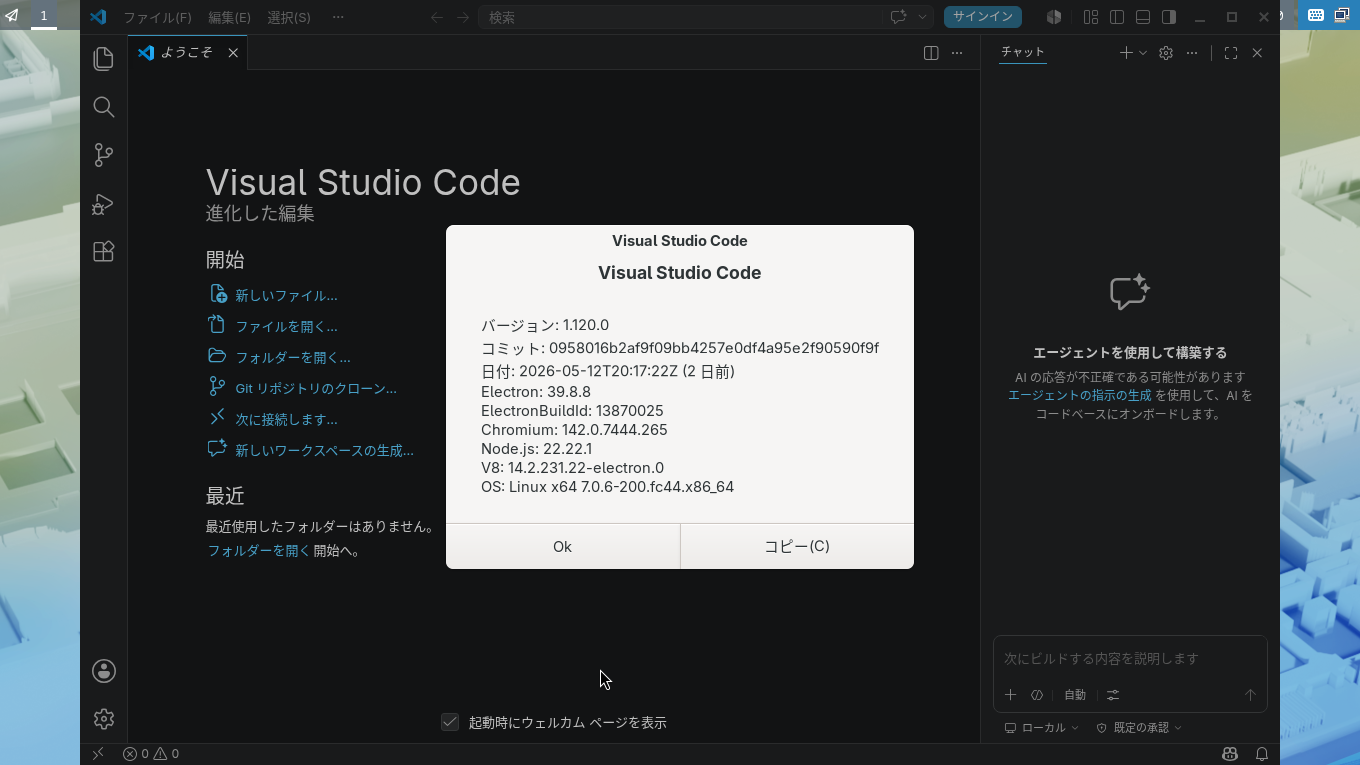This screenshot has height=765, width=1360.
Task: Open the 選択(S) menu
Action: 289,17
